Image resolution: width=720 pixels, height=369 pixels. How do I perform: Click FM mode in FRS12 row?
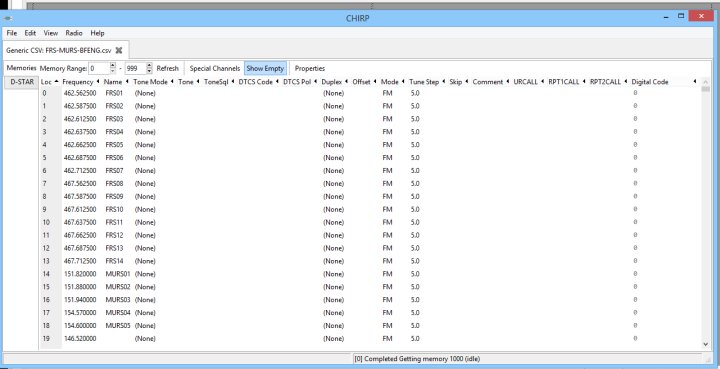tap(387, 235)
